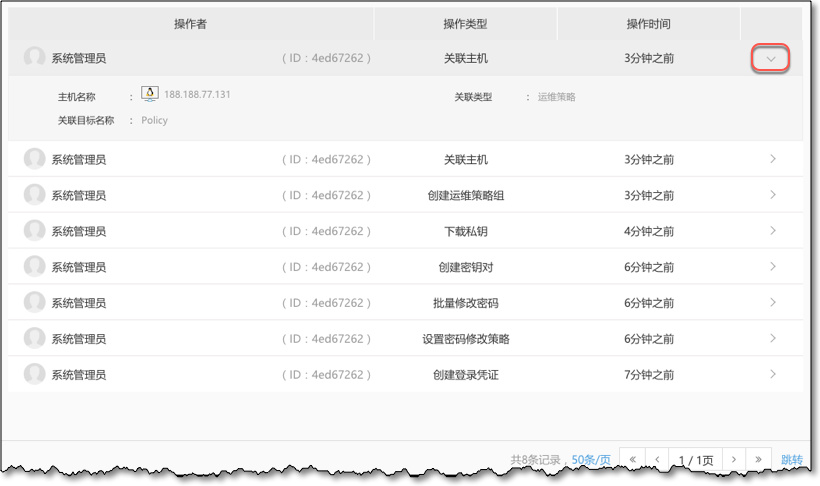Click the 操作者 column header

[190, 24]
